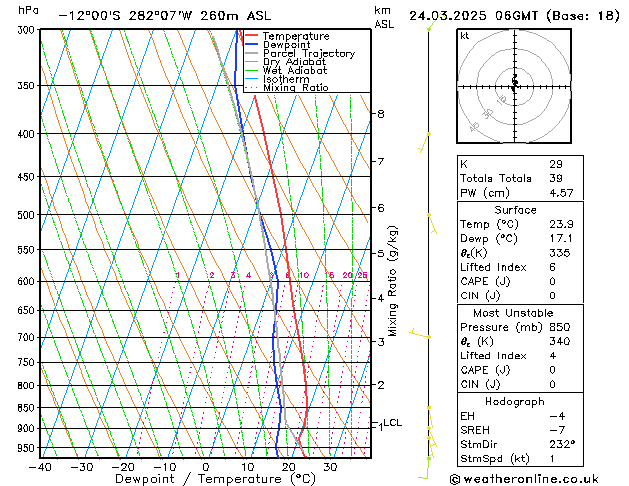Click the K index value 29
The height and width of the screenshot is (486, 629).
click(x=556, y=164)
